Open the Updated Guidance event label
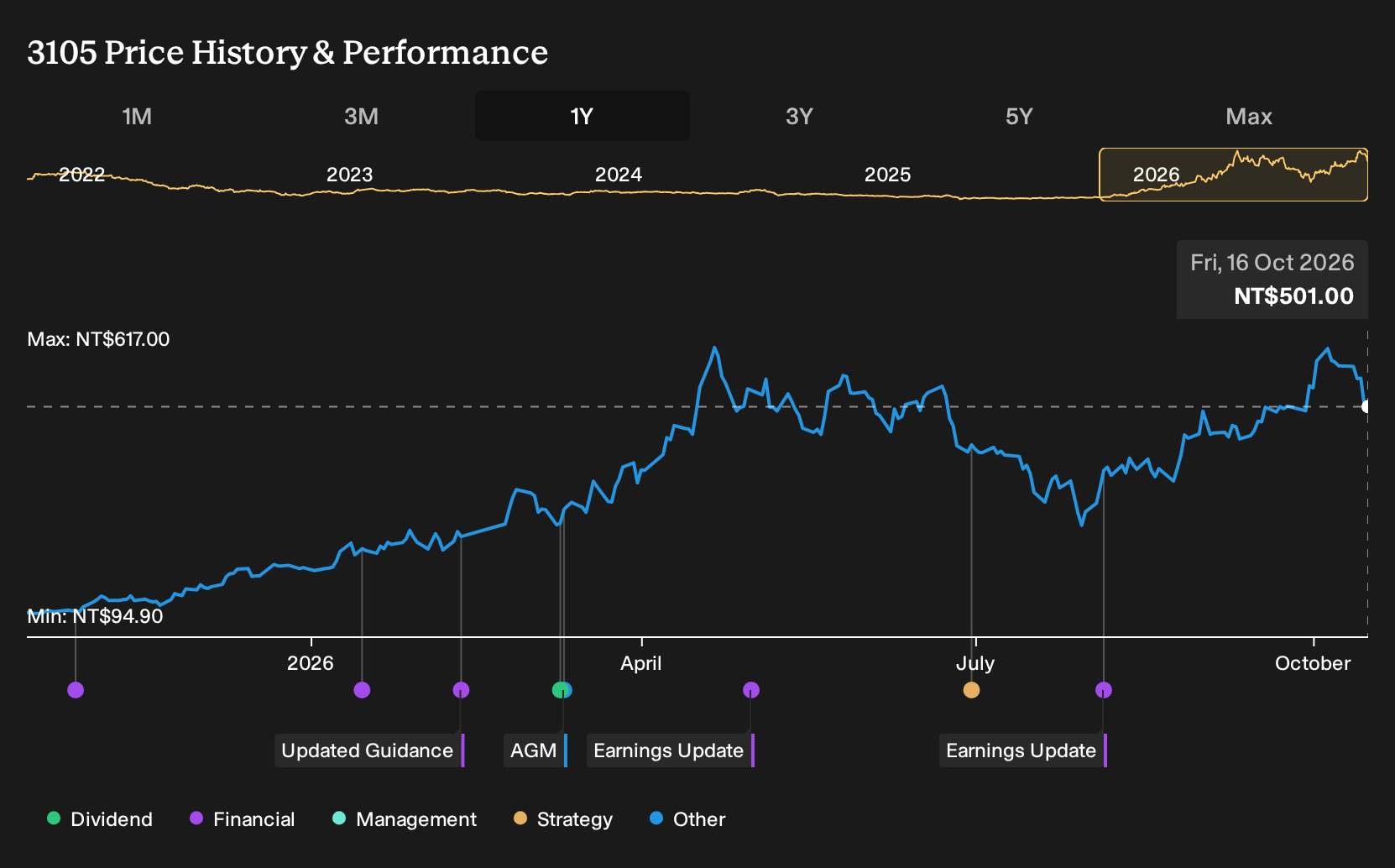 click(x=369, y=750)
